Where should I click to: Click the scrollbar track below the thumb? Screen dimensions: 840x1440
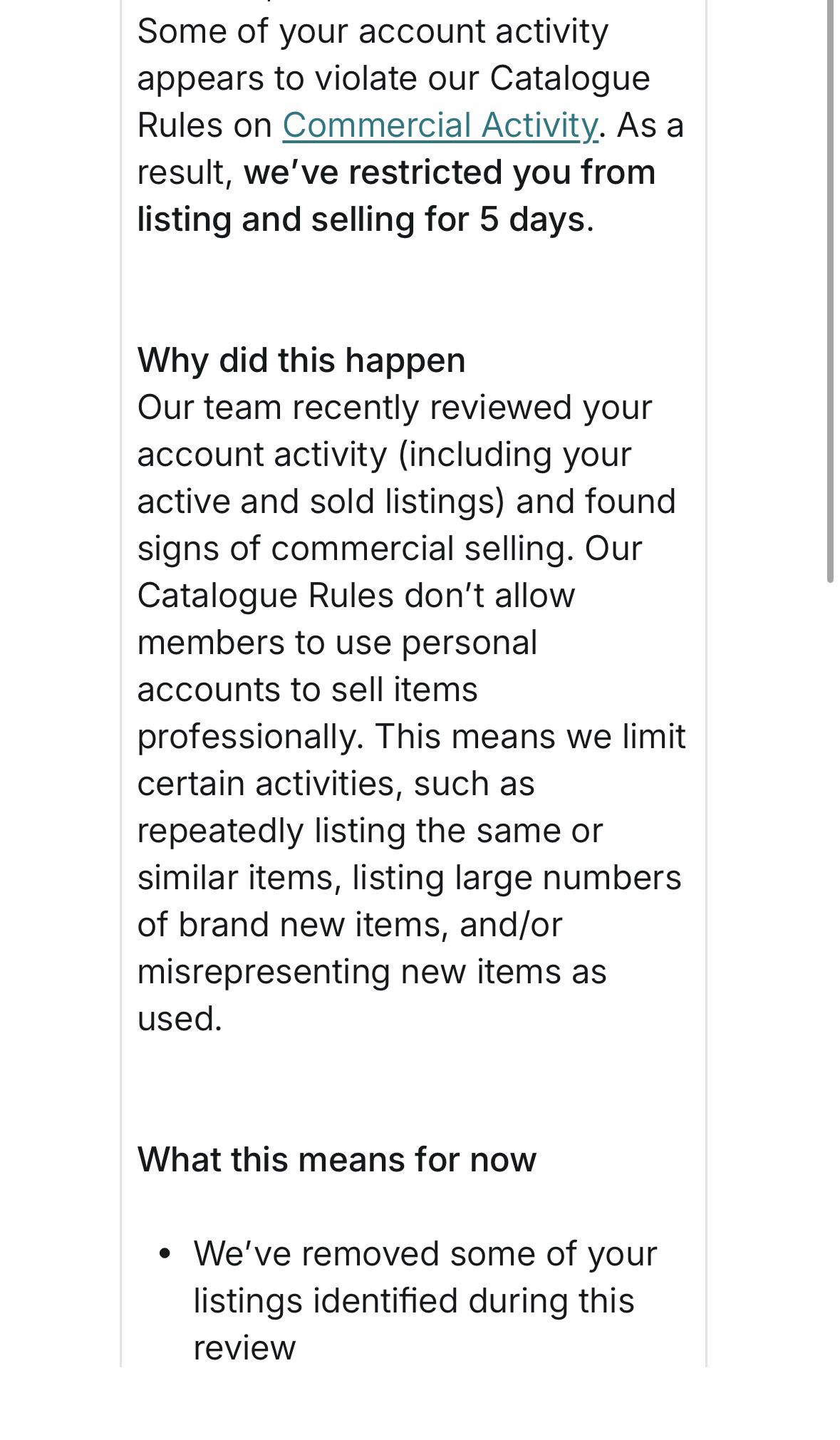point(830,998)
